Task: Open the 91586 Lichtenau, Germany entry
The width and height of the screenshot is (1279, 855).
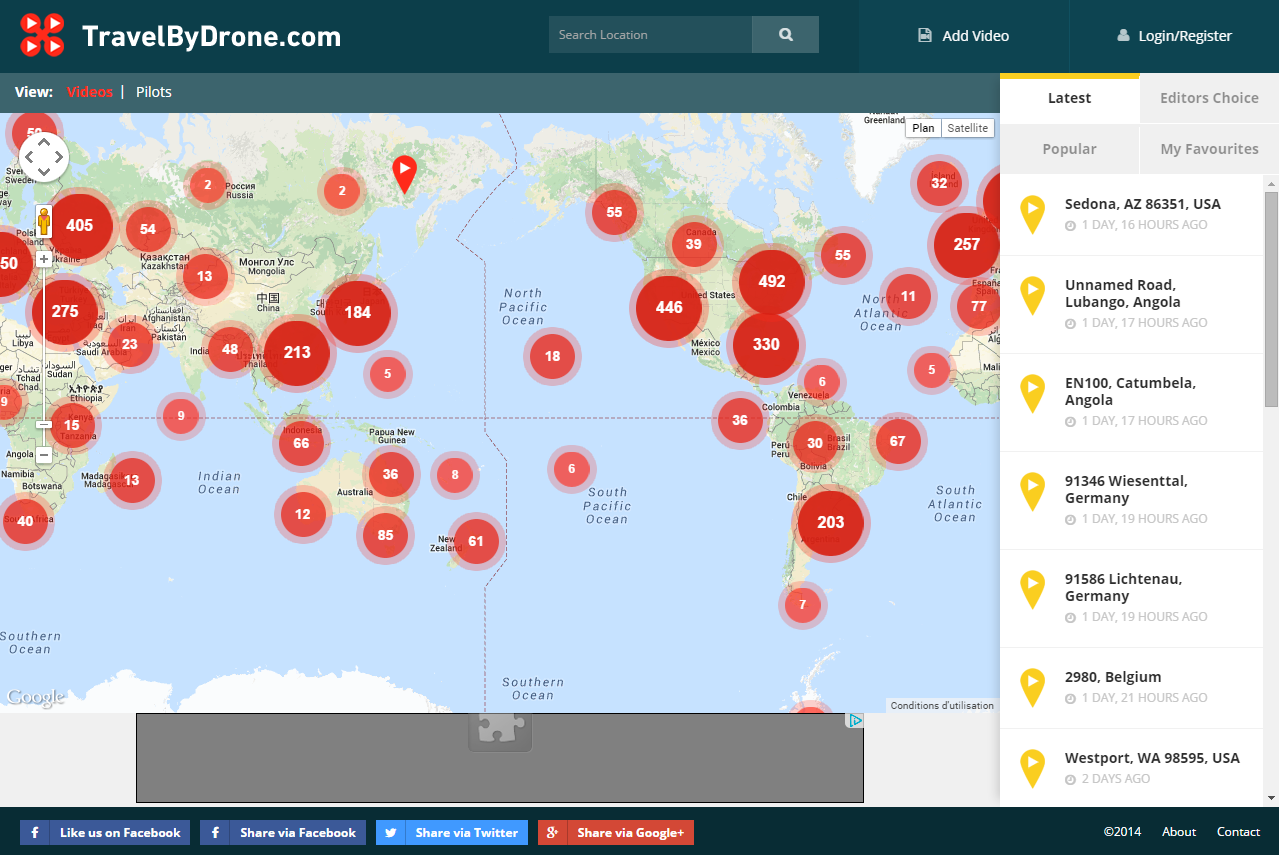Action: pyautogui.click(x=1132, y=598)
